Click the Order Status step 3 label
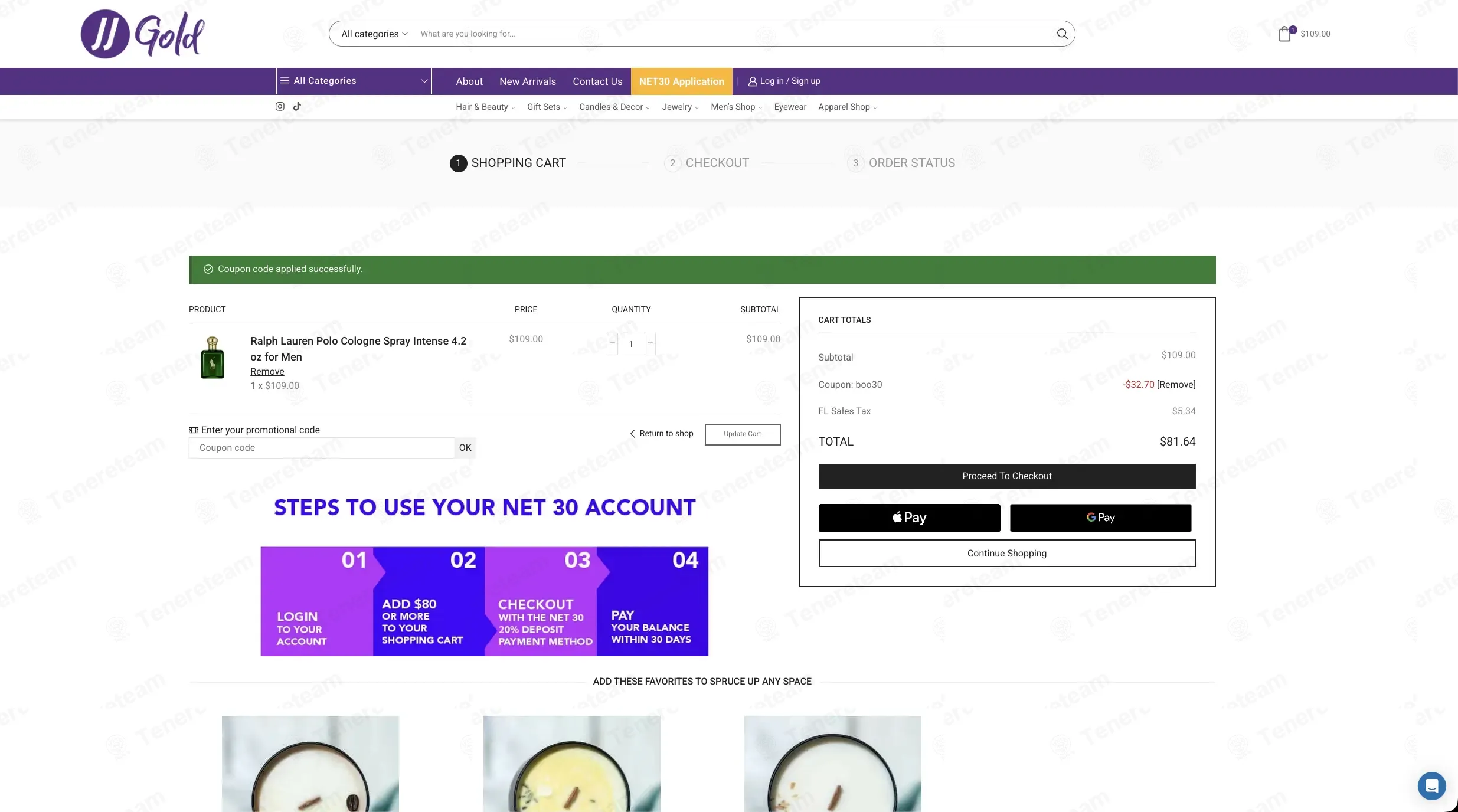The width and height of the screenshot is (1458, 812). click(x=911, y=163)
